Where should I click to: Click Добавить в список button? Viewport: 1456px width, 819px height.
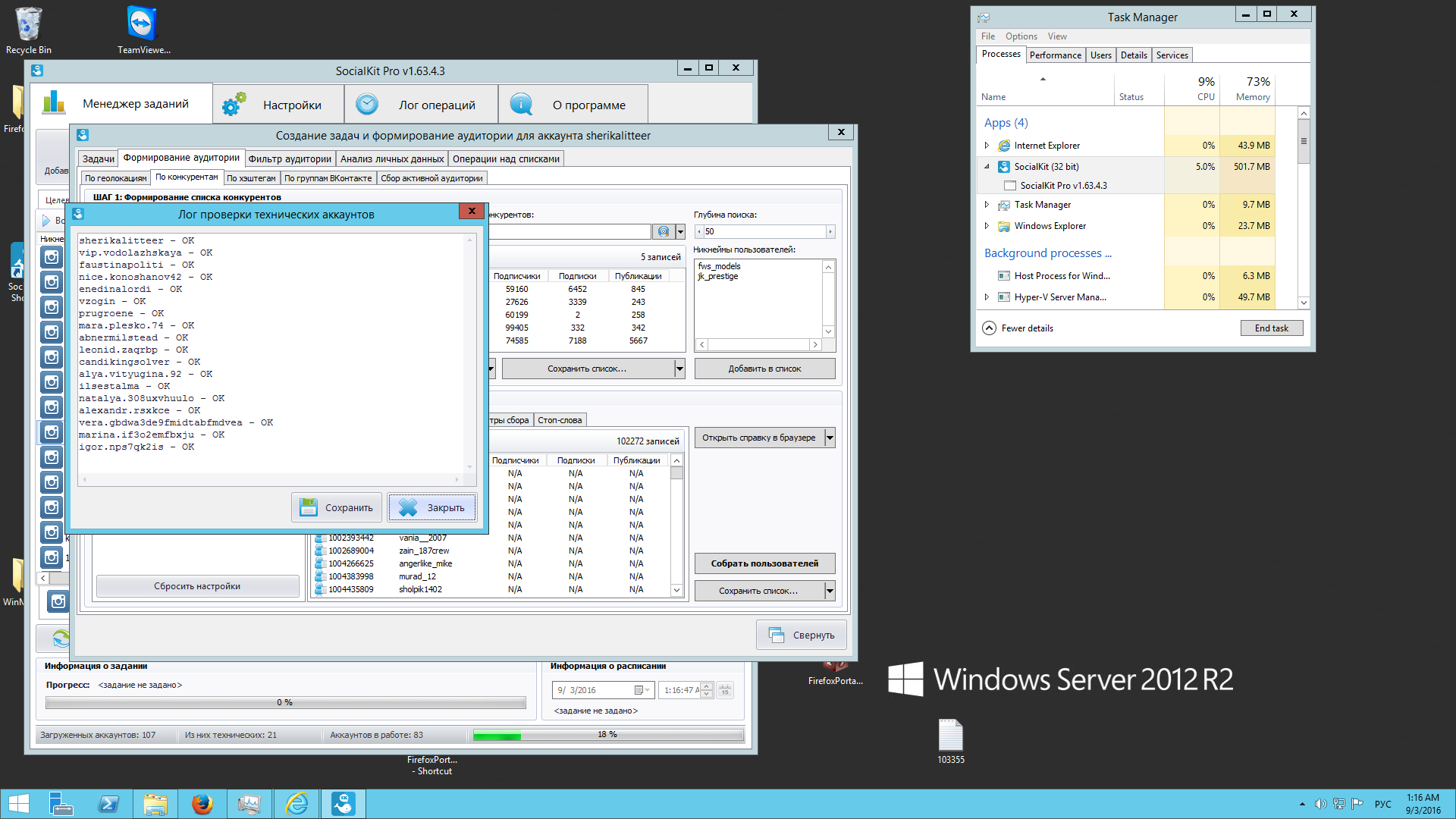coord(764,369)
